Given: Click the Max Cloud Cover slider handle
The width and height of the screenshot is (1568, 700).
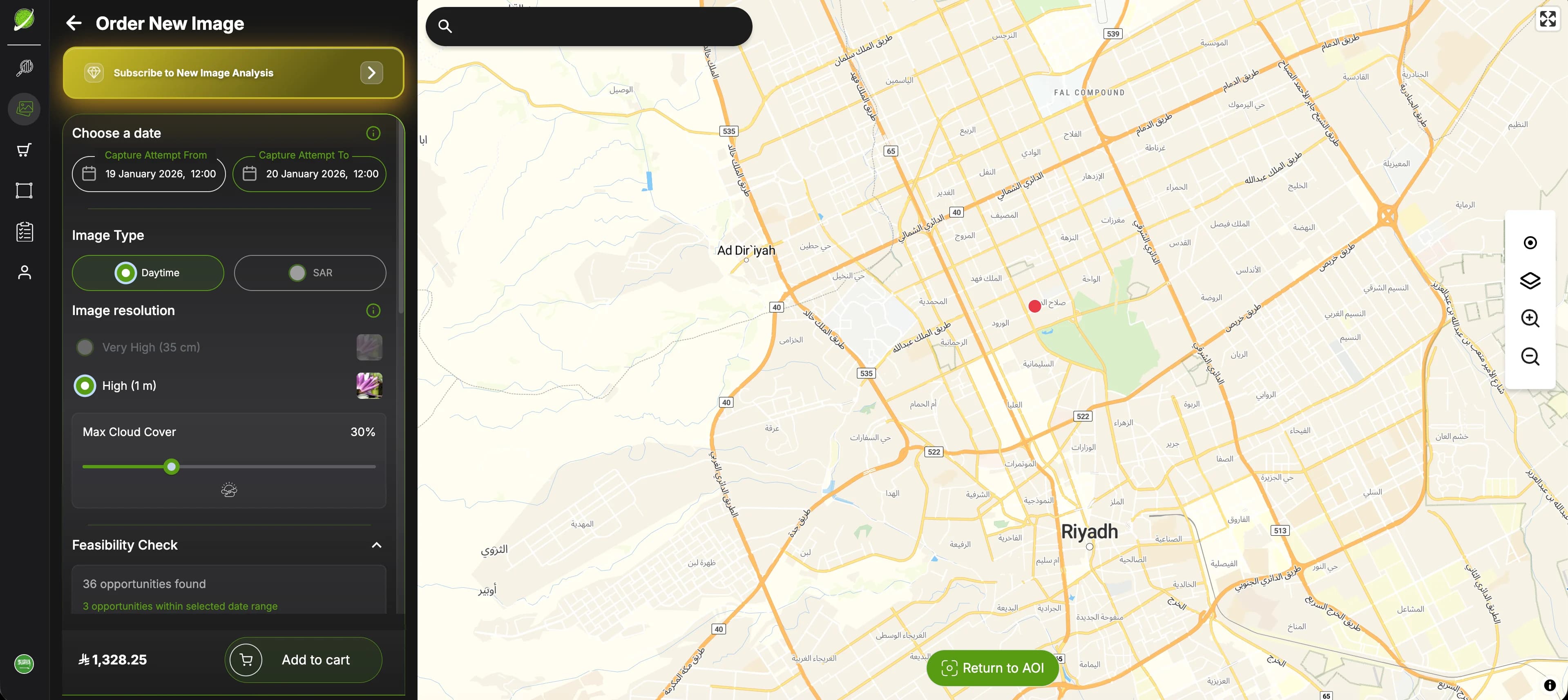Looking at the screenshot, I should coord(172,467).
